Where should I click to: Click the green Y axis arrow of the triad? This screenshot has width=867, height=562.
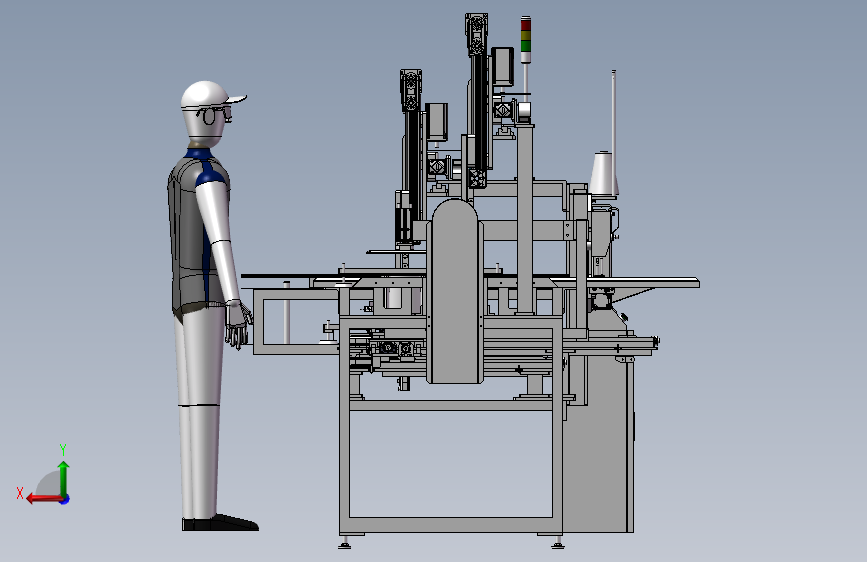pos(64,478)
